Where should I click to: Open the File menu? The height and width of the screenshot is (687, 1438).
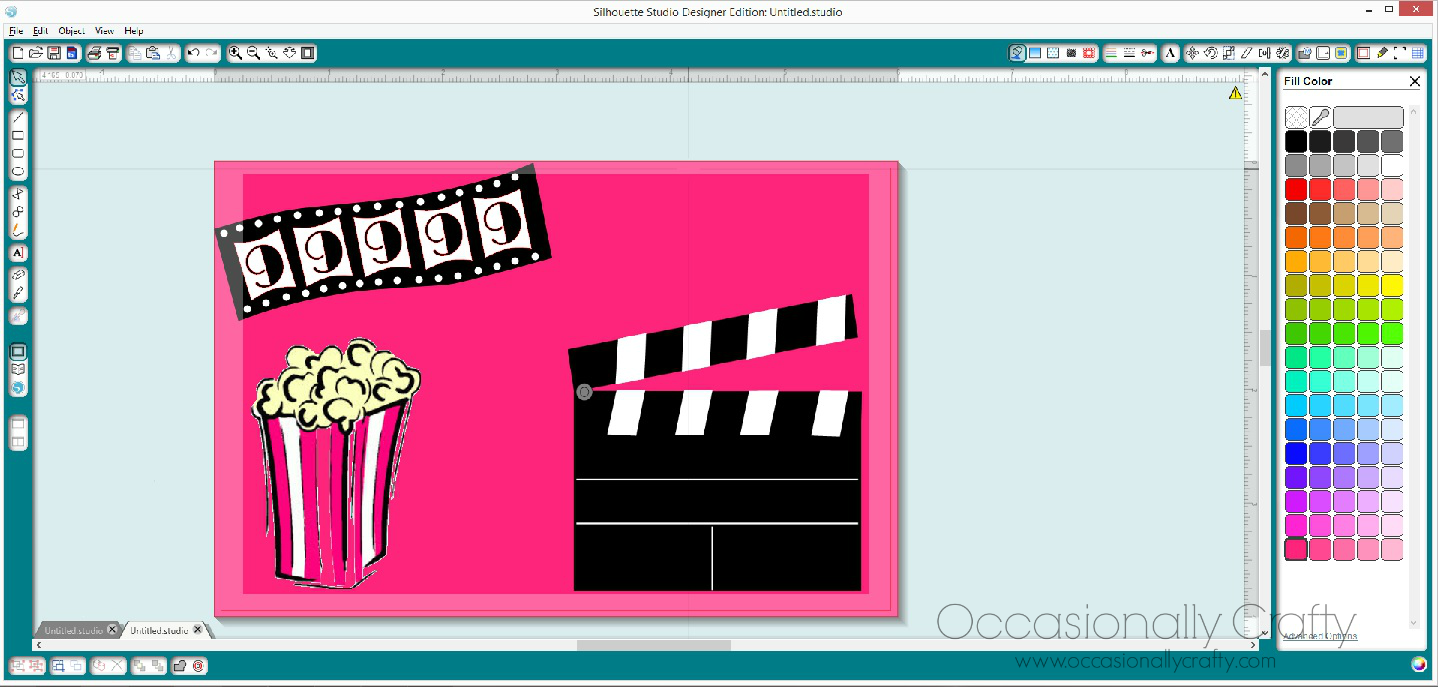point(16,31)
